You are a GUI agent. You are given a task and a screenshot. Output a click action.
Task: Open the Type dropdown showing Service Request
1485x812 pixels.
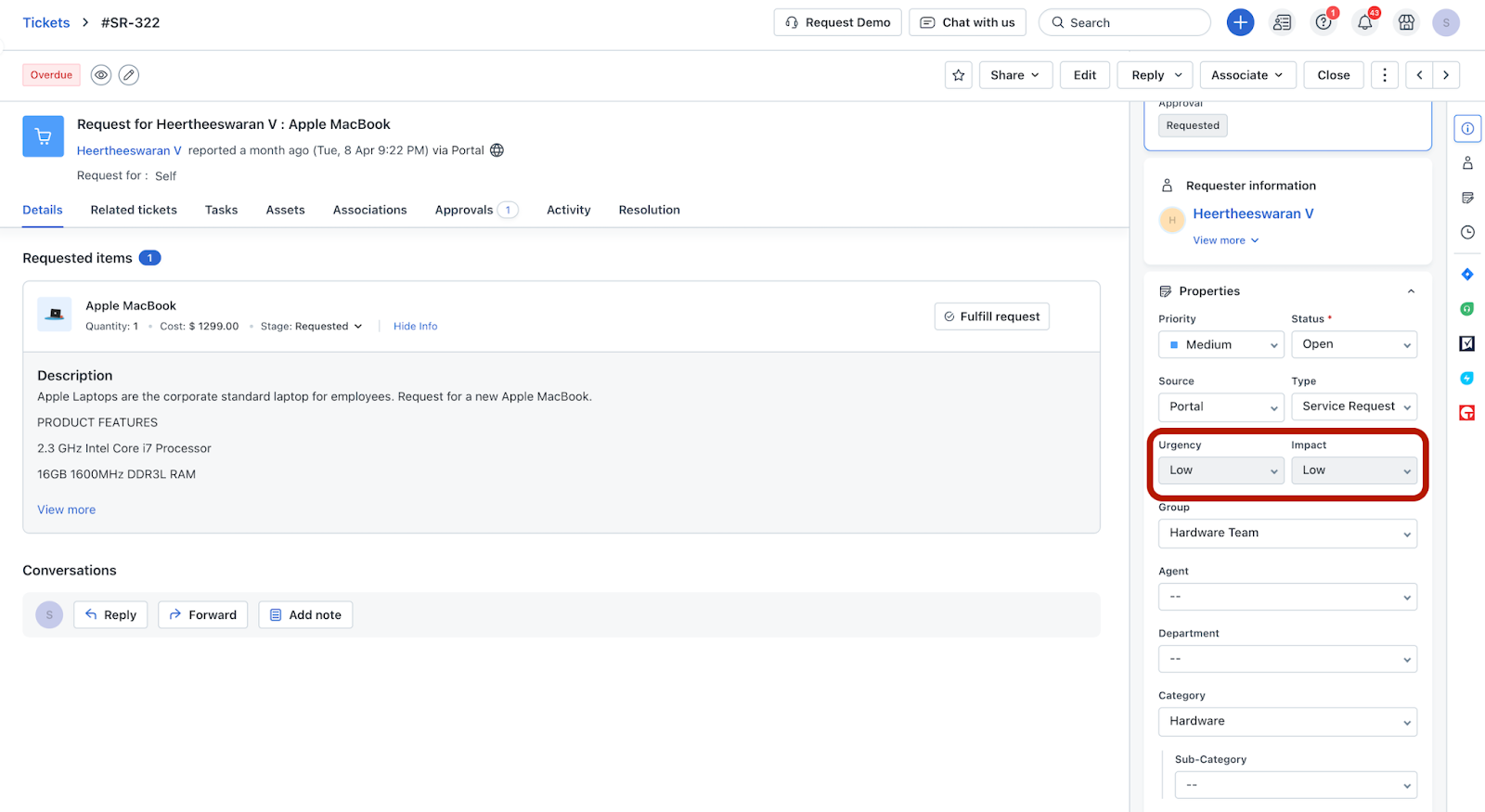(1354, 406)
